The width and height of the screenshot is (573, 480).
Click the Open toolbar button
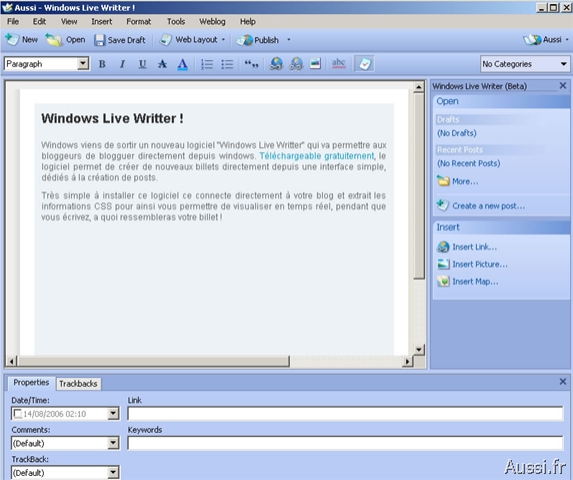[65, 40]
